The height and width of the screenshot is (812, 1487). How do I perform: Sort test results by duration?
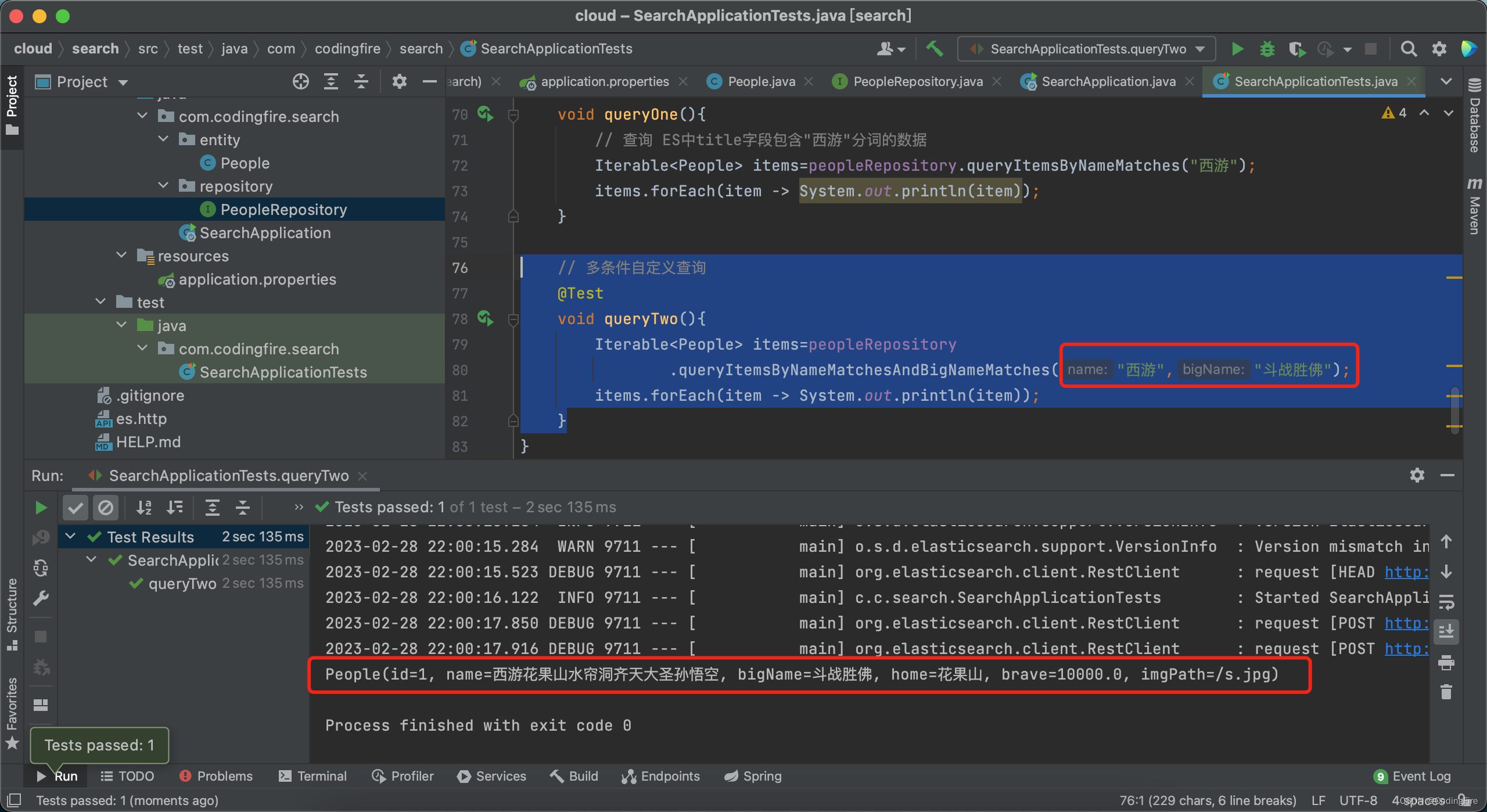coord(174,508)
